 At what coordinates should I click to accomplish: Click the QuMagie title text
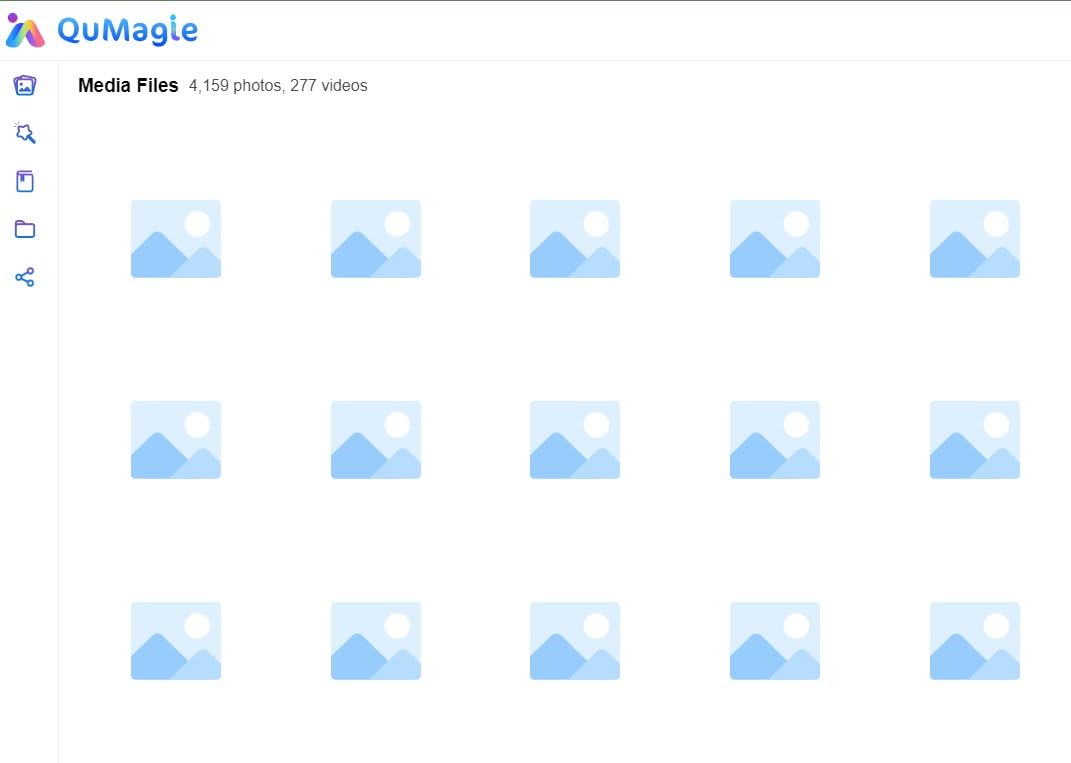pyautogui.click(x=128, y=30)
